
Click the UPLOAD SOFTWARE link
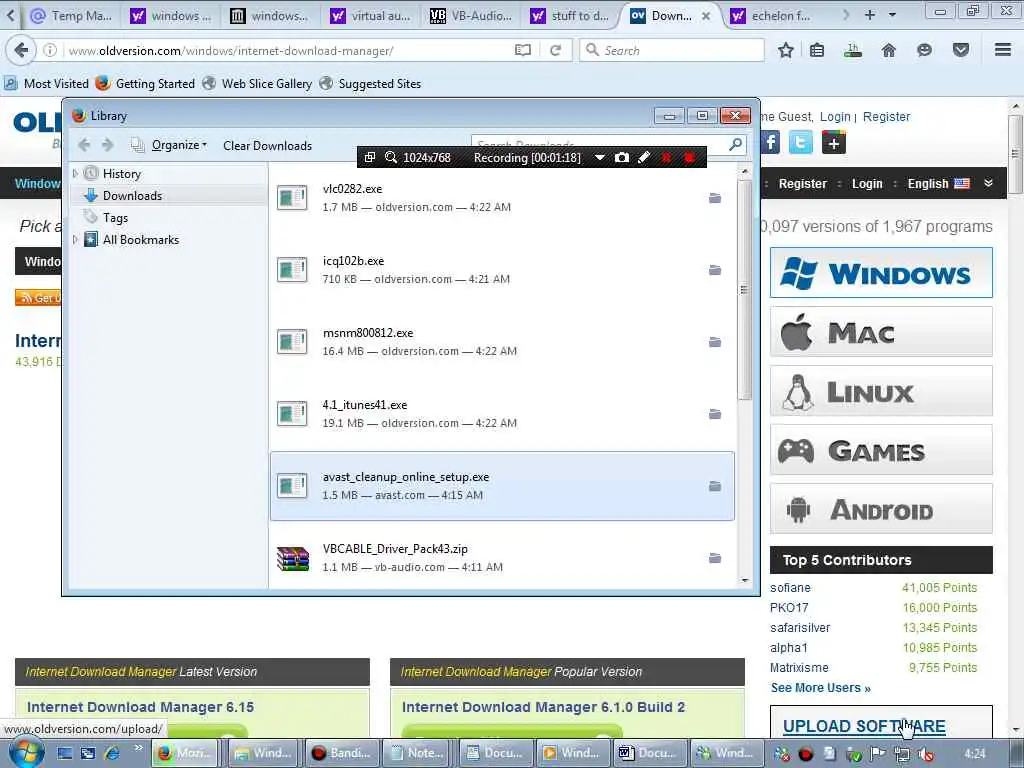point(864,726)
